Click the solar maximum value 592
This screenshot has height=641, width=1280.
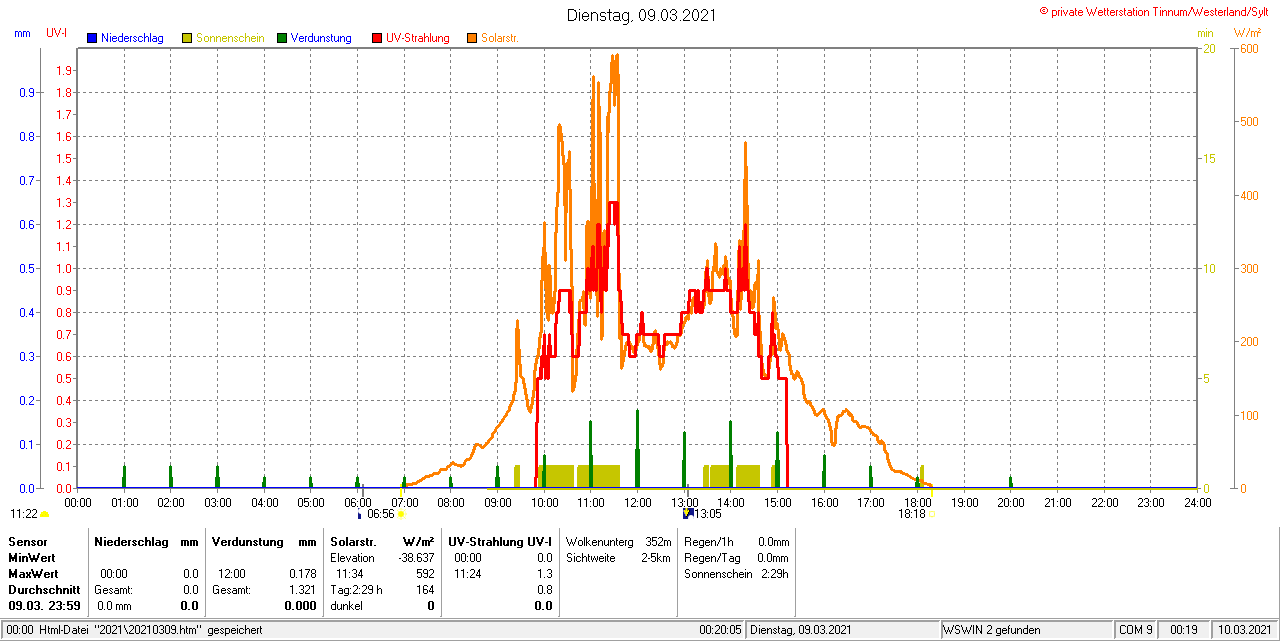(426, 574)
